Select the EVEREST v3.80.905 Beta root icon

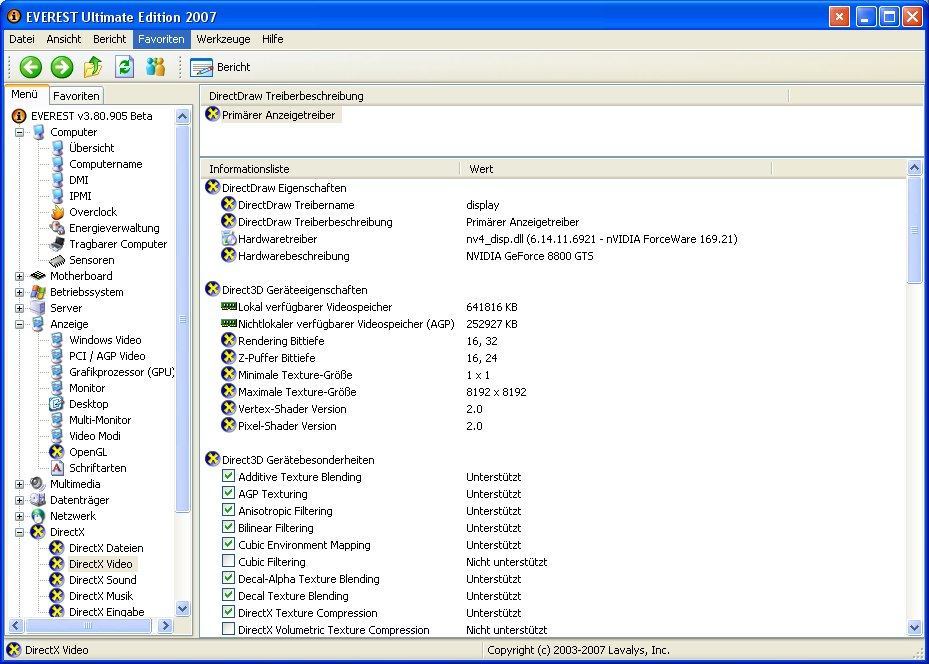point(19,116)
